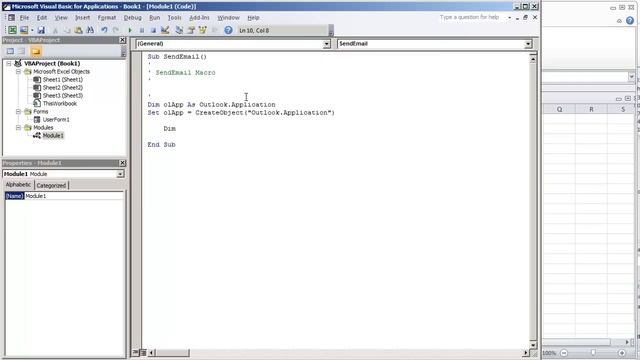Save the workbook with the floppy icon
Screen dimensions: 640x360
41,30
